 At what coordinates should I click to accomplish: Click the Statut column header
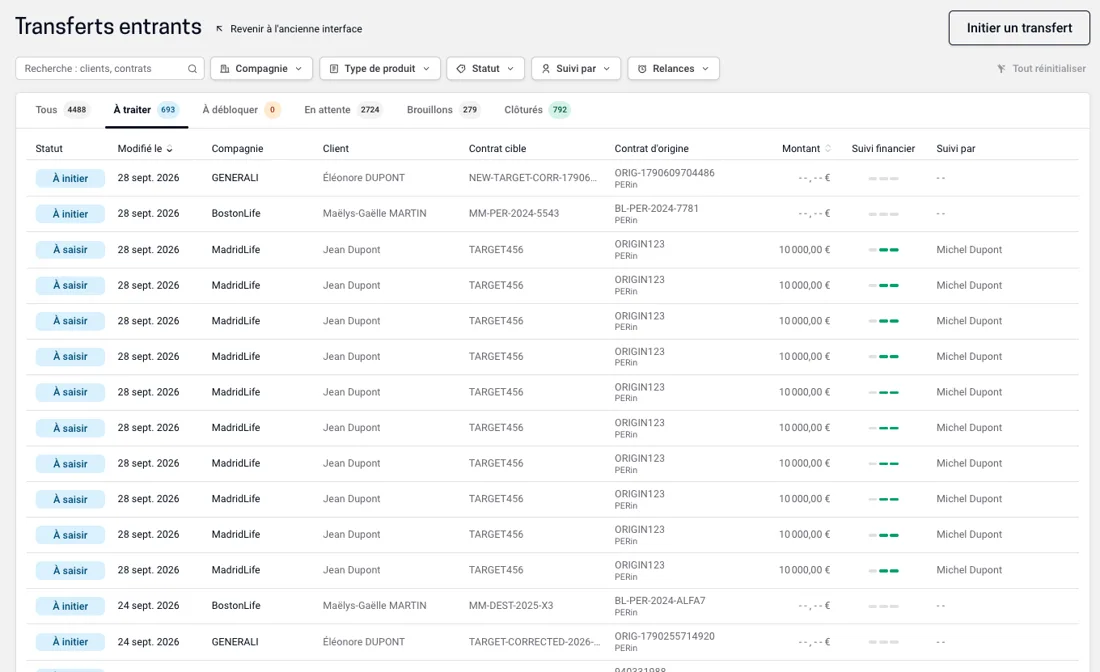pos(49,149)
